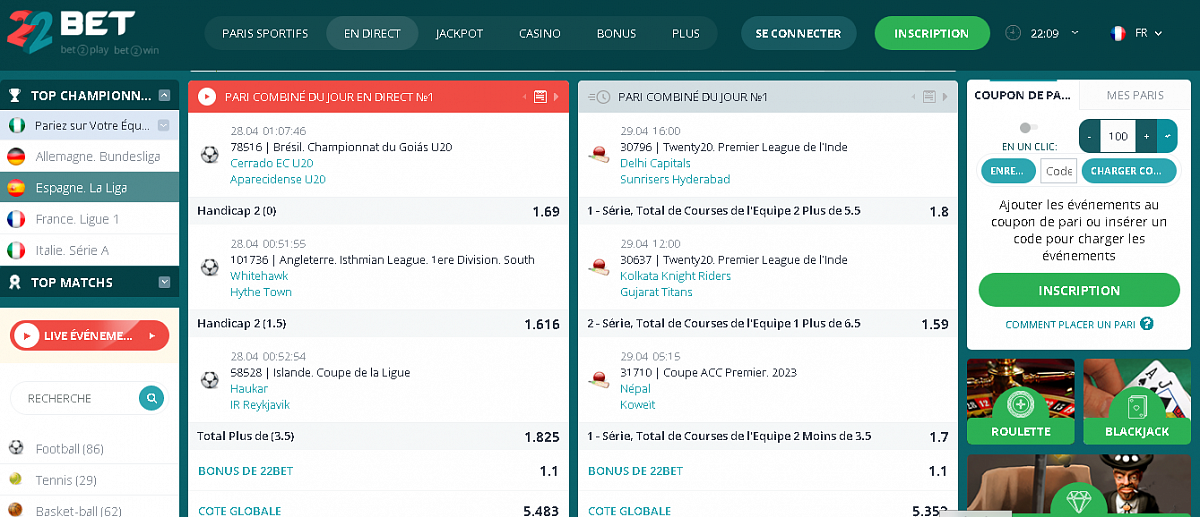This screenshot has width=1200, height=517.
Task: Increase the one-click stake with plus
Action: (1147, 136)
